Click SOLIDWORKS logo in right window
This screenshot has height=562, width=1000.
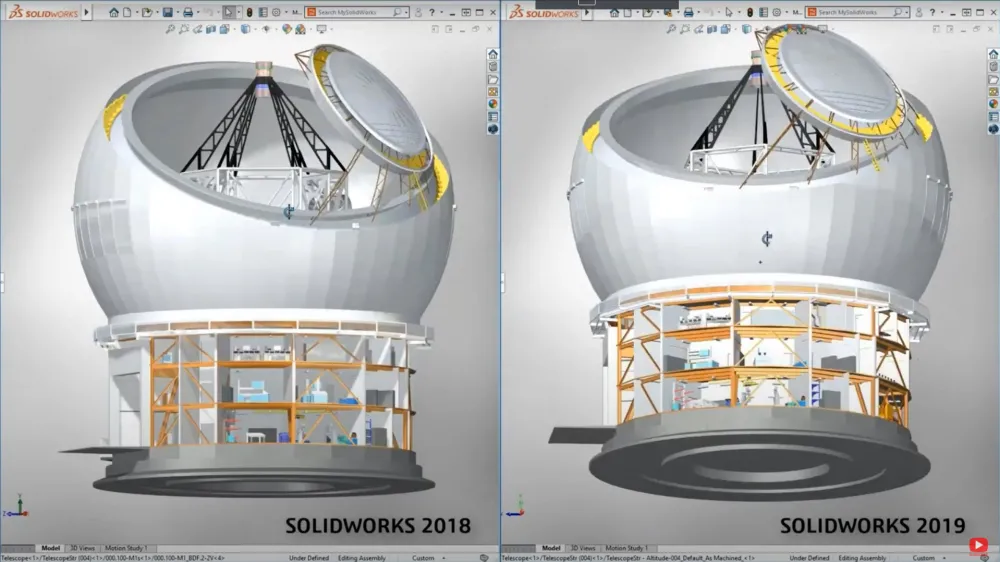click(543, 12)
